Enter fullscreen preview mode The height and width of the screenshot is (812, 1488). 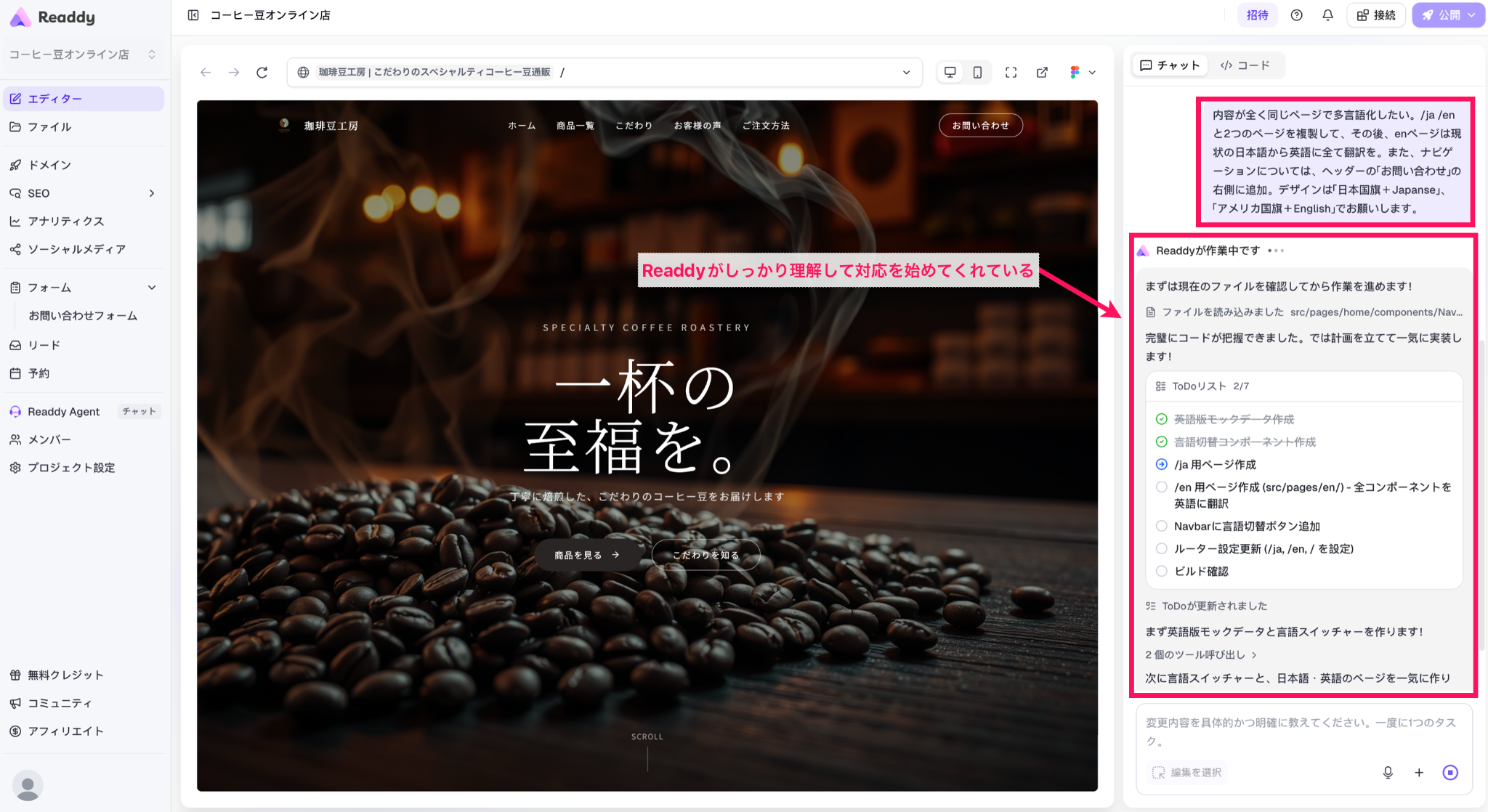[1011, 73]
